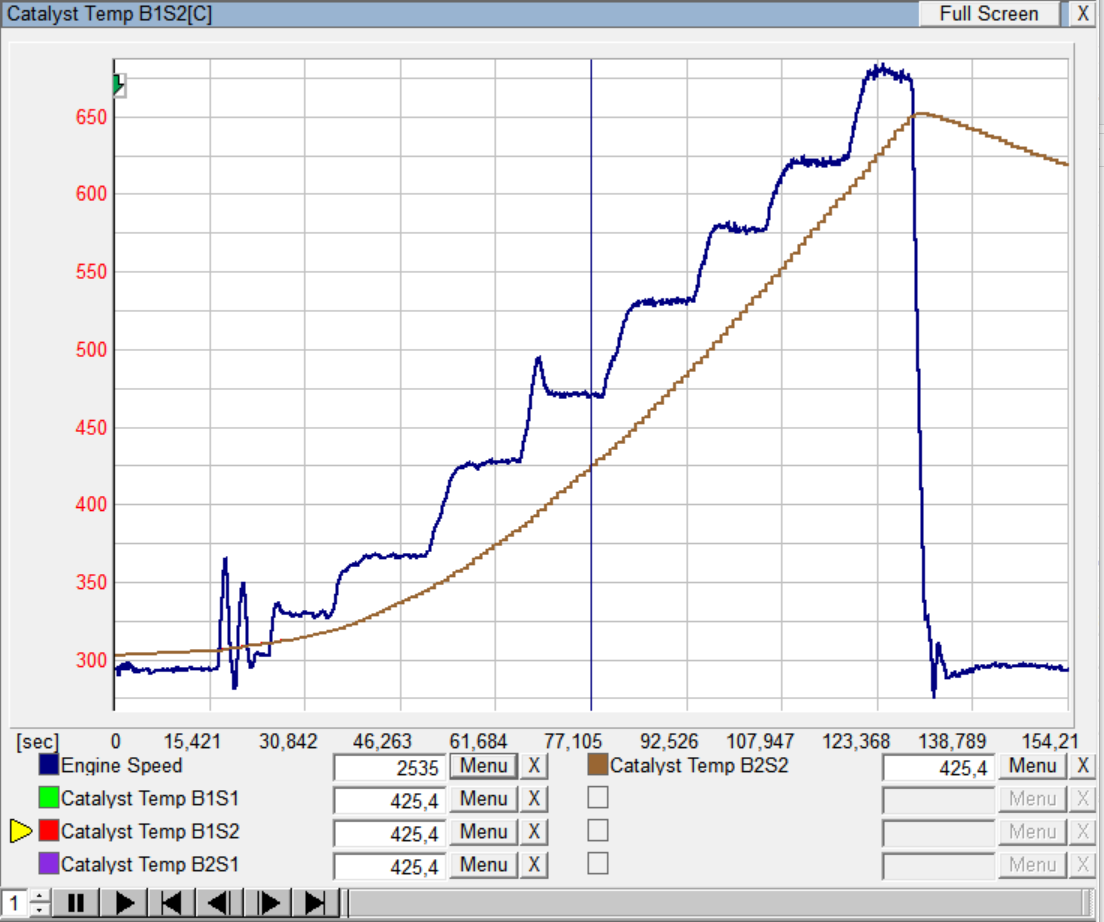Screen dimensions: 1104x922
Task: Jump to the first recorded frame
Action: (172, 904)
